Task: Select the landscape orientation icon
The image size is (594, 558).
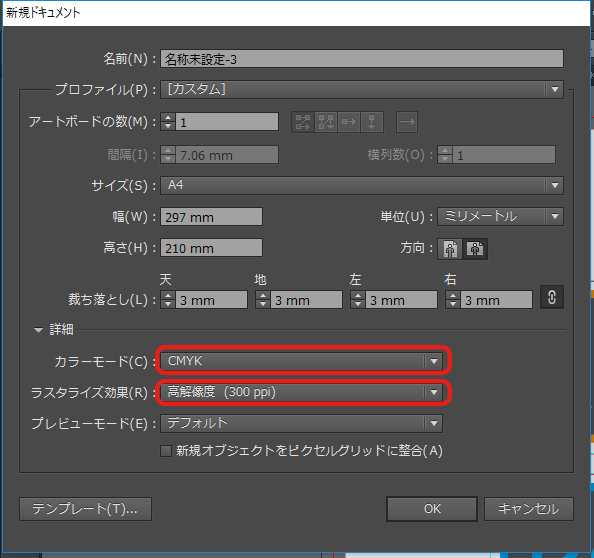Action: pos(475,249)
